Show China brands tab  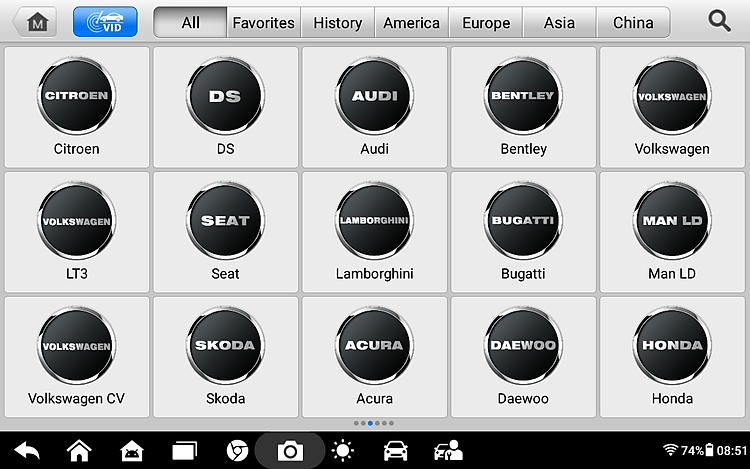coord(633,22)
